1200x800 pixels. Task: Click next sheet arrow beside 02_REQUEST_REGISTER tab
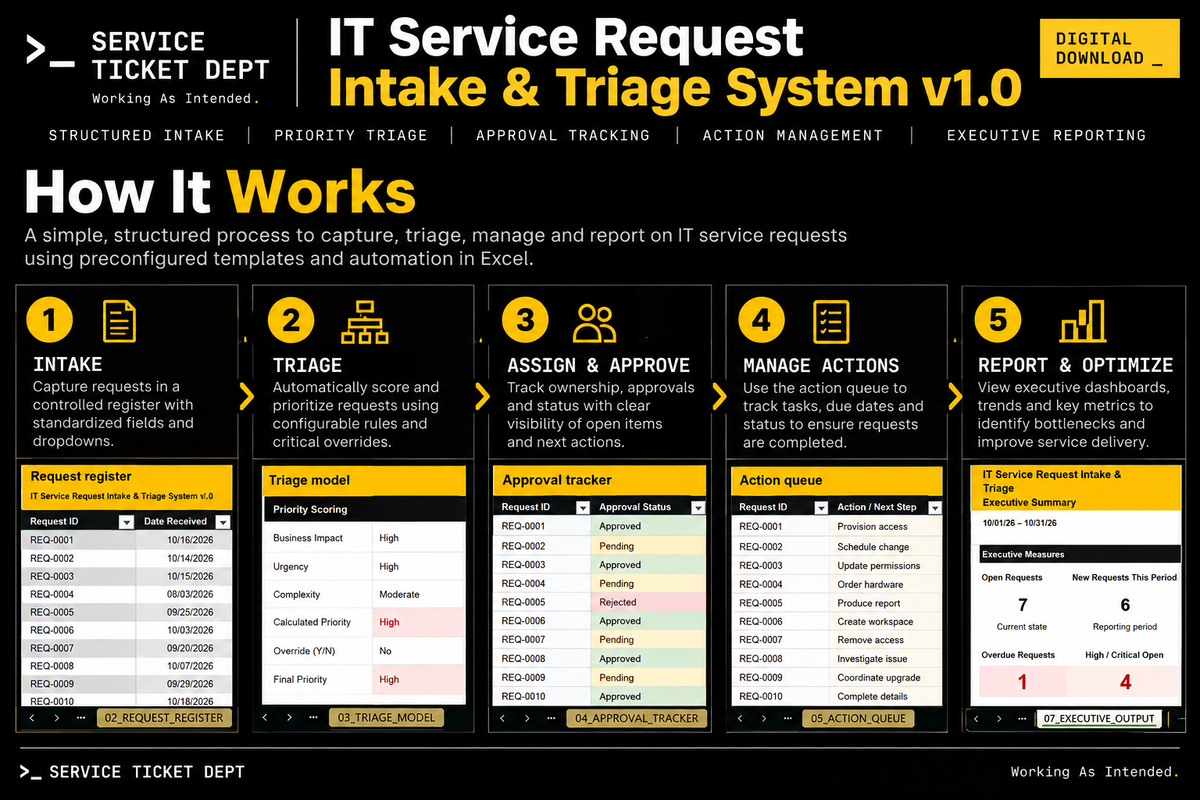[56, 718]
